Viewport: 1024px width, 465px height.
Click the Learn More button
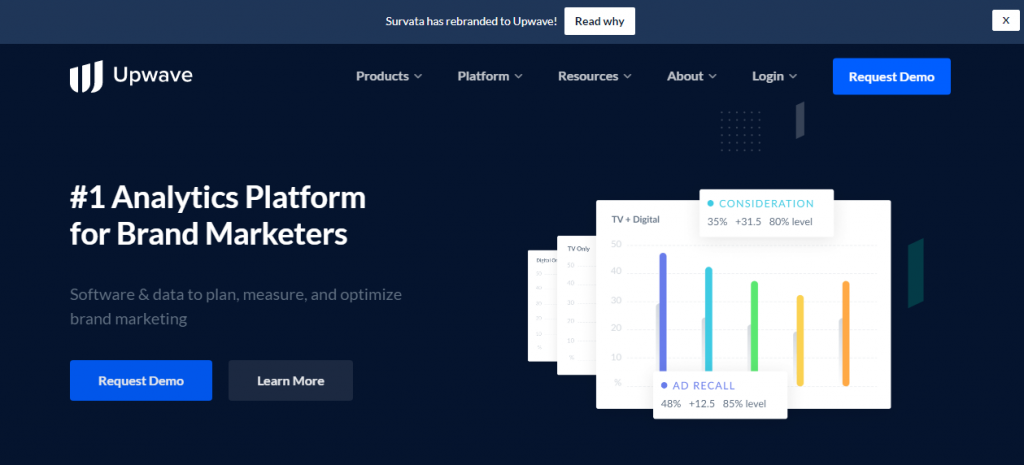pyautogui.click(x=291, y=380)
